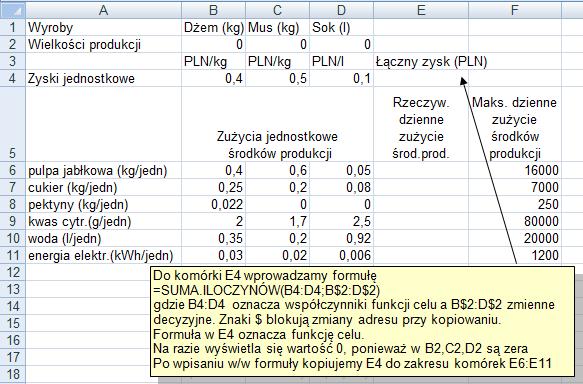Select row 5 header

point(13,124)
